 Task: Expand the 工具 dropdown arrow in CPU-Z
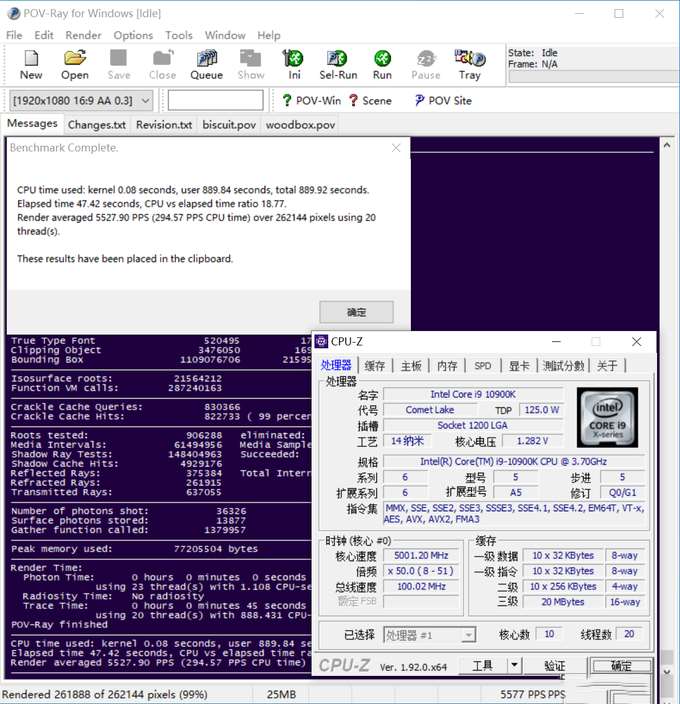pos(514,666)
